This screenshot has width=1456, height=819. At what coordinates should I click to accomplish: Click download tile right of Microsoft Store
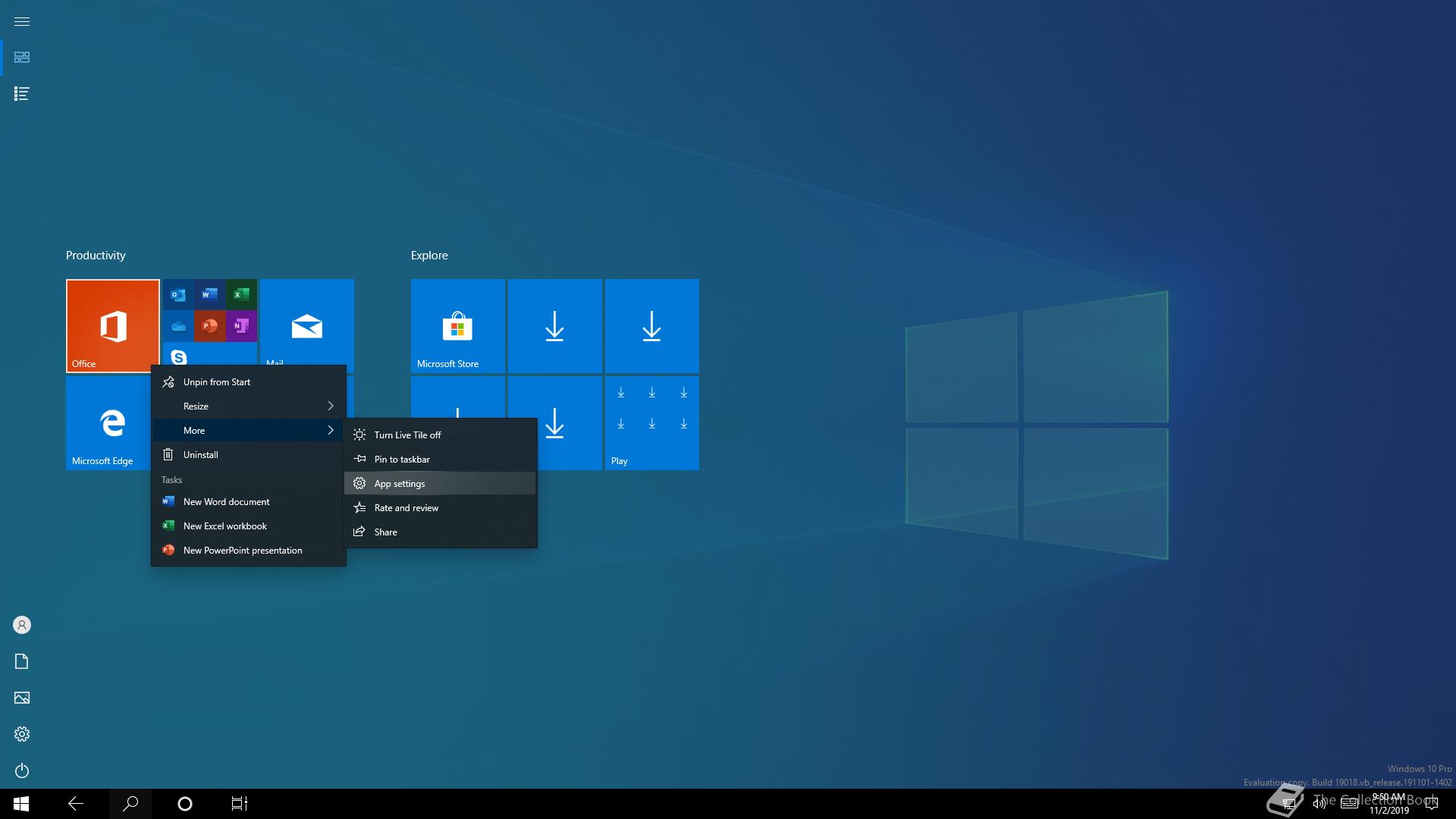555,326
